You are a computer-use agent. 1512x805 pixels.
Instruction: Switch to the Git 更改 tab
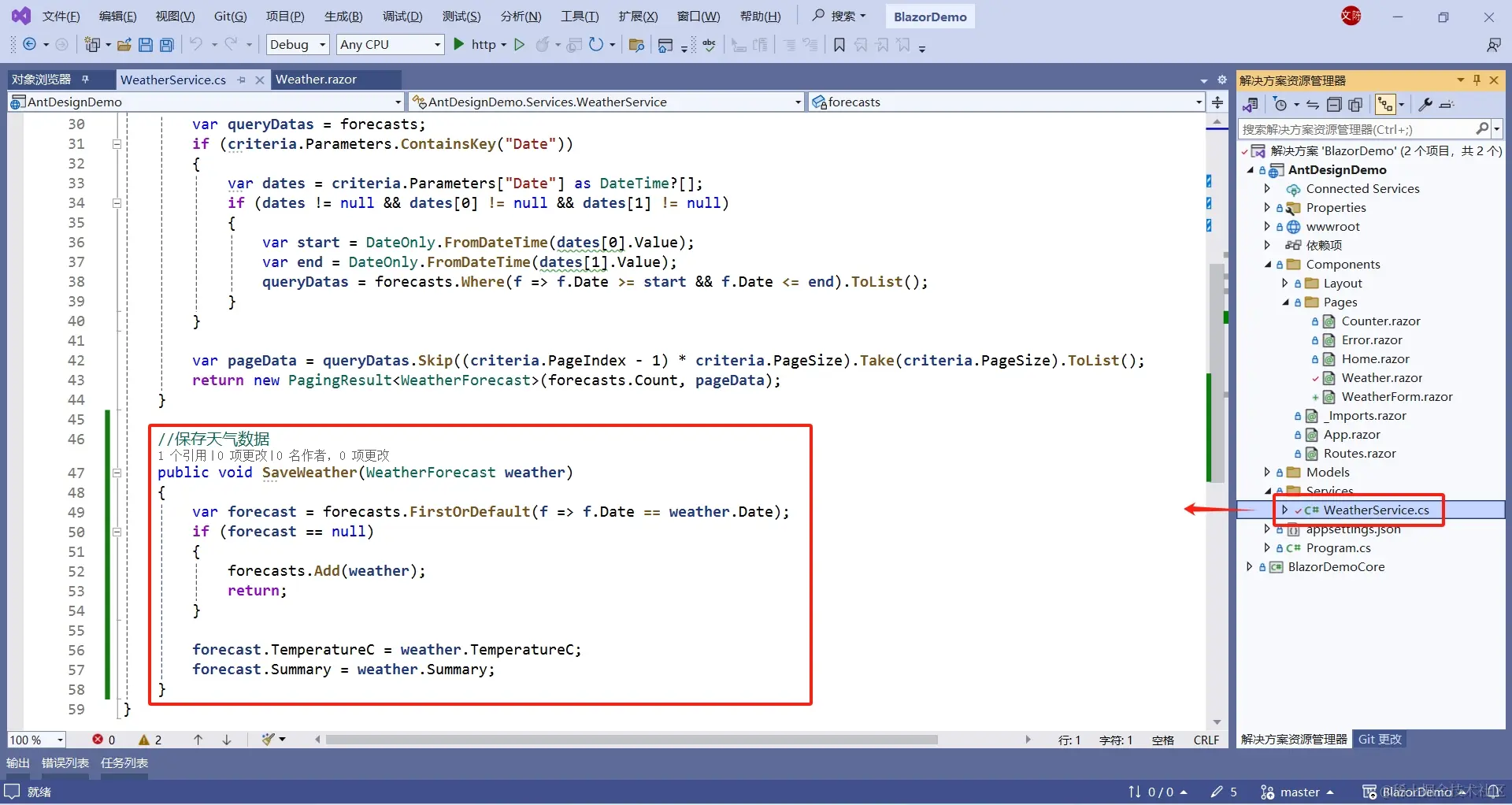point(1380,740)
